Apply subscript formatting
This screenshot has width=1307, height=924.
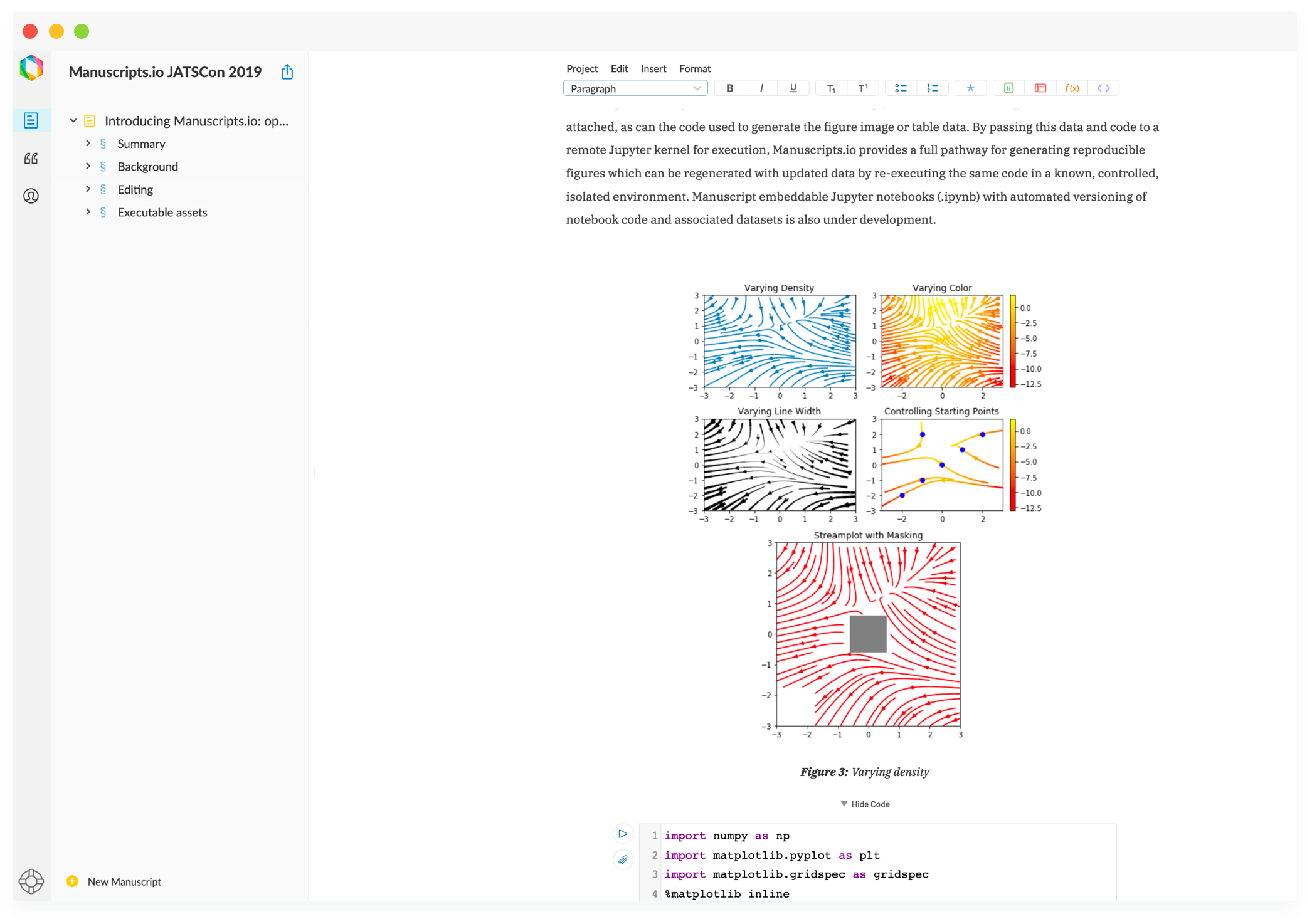(831, 88)
